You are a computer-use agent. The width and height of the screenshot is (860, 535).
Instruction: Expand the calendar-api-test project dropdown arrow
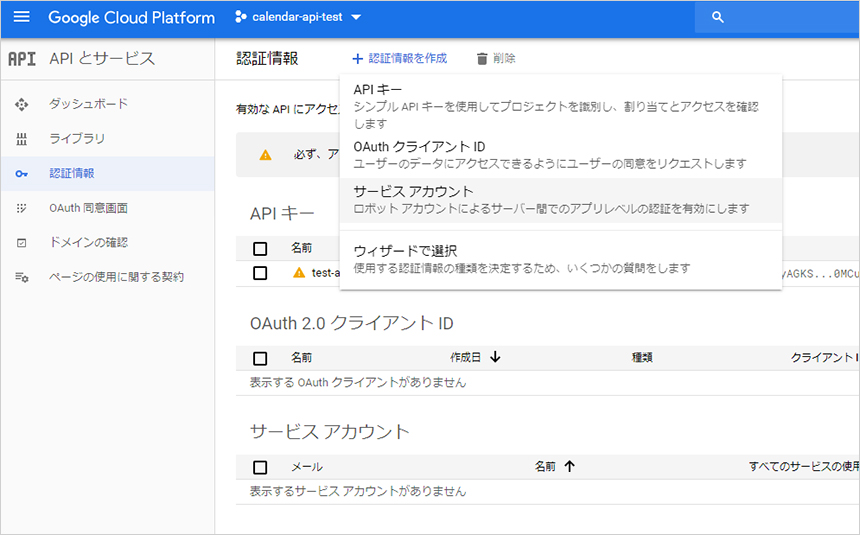(356, 18)
